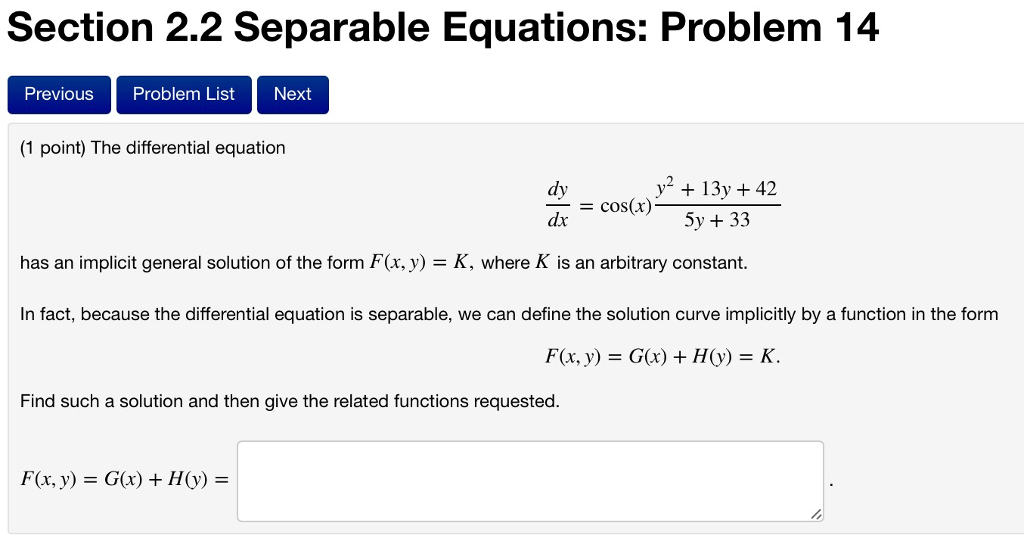Click the phrase "is an arbitrary constant"
1024x554 pixels.
click(651, 263)
